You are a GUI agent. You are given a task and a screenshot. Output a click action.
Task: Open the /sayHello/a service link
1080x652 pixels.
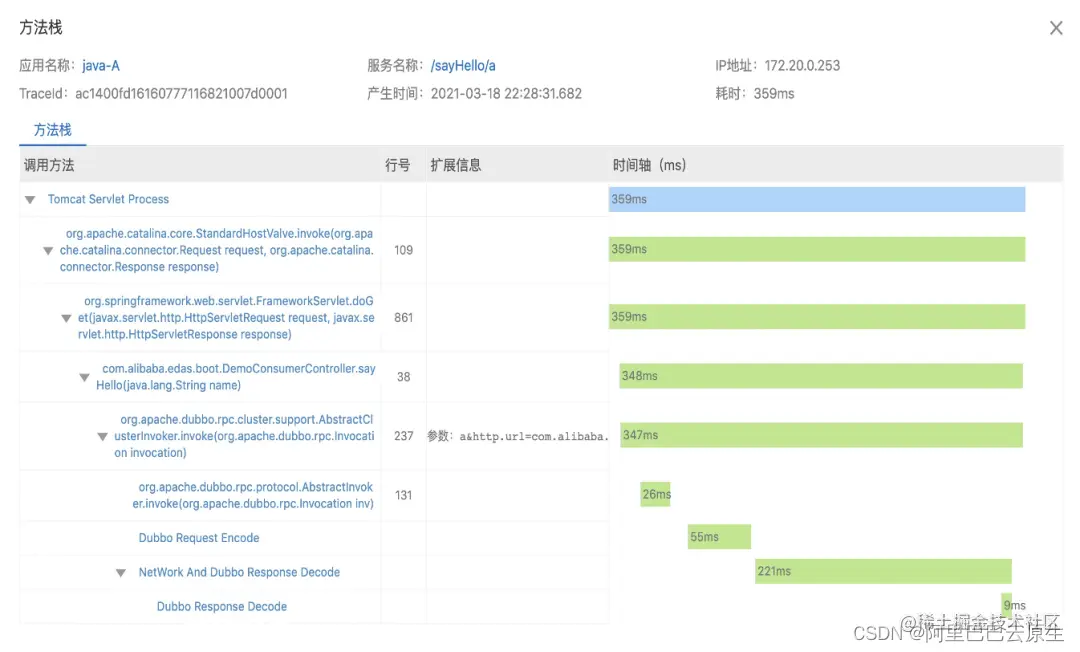(x=463, y=66)
